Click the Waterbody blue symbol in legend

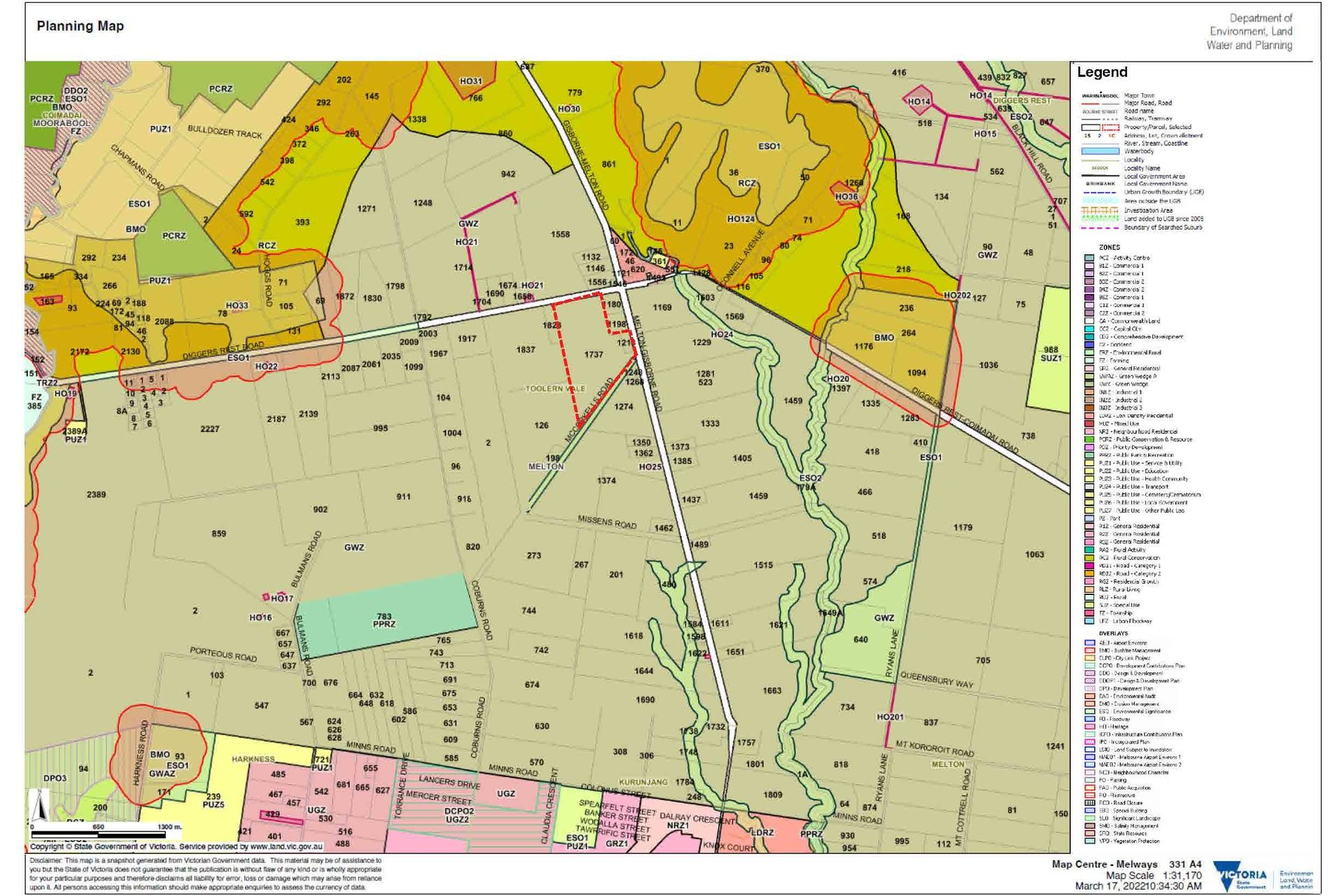(x=1100, y=151)
